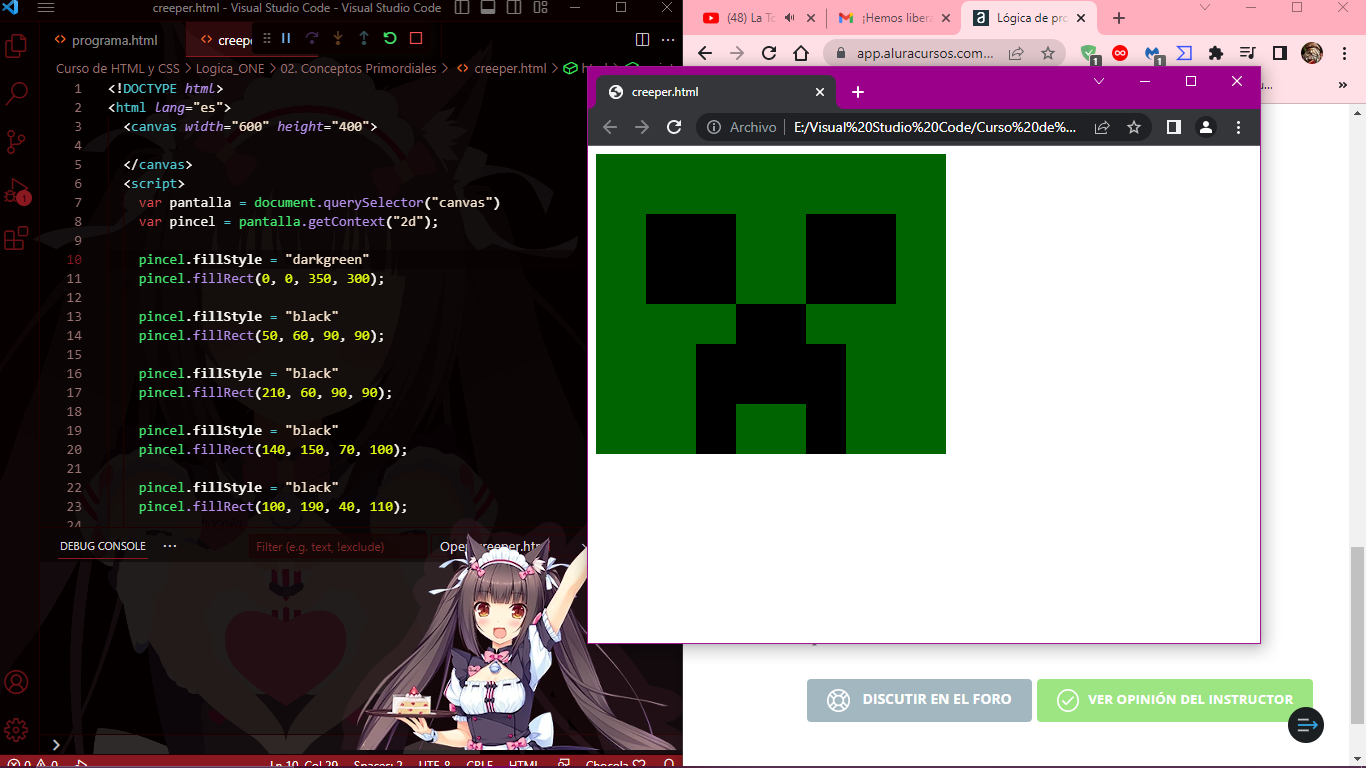This screenshot has width=1366, height=768.
Task: Click 'VER OPINIÓN DEL INSTRUCTOR' button
Action: coord(1175,700)
